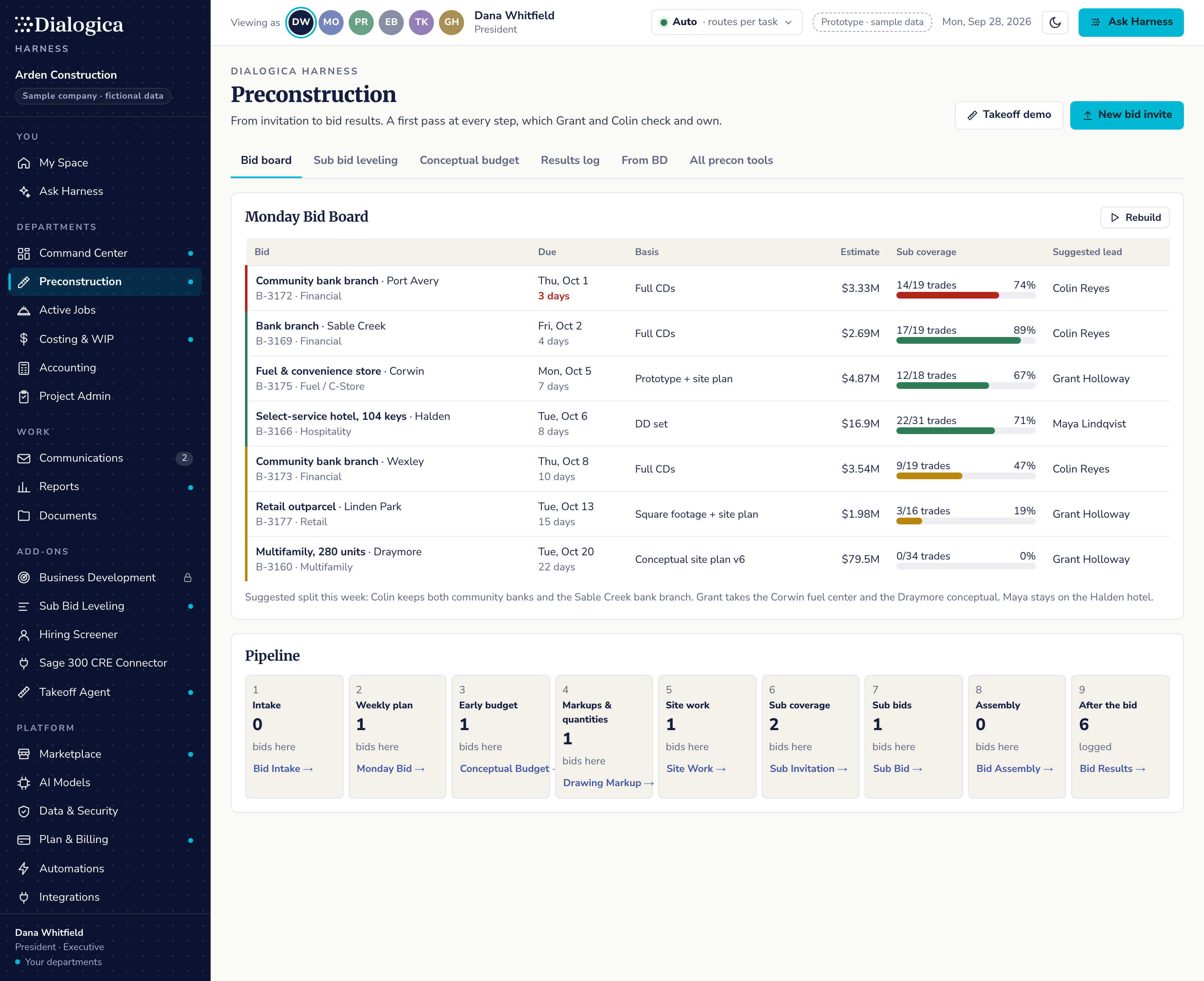The height and width of the screenshot is (981, 1204).
Task: Open Sub Invitation pipeline link
Action: point(808,769)
